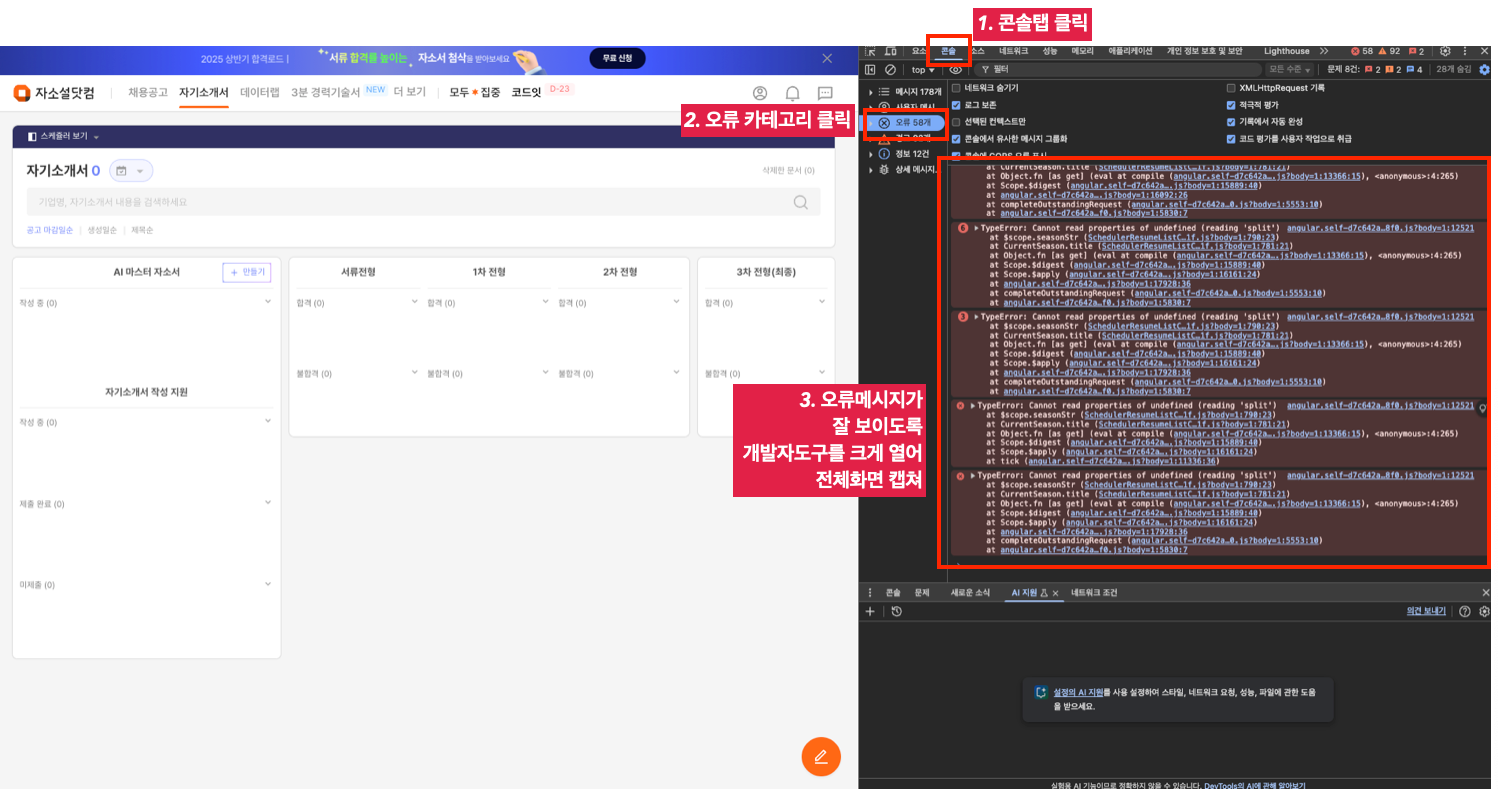Screen dimensions: 1498x807
Task: Click the chat message icon in header
Action: pos(825,93)
